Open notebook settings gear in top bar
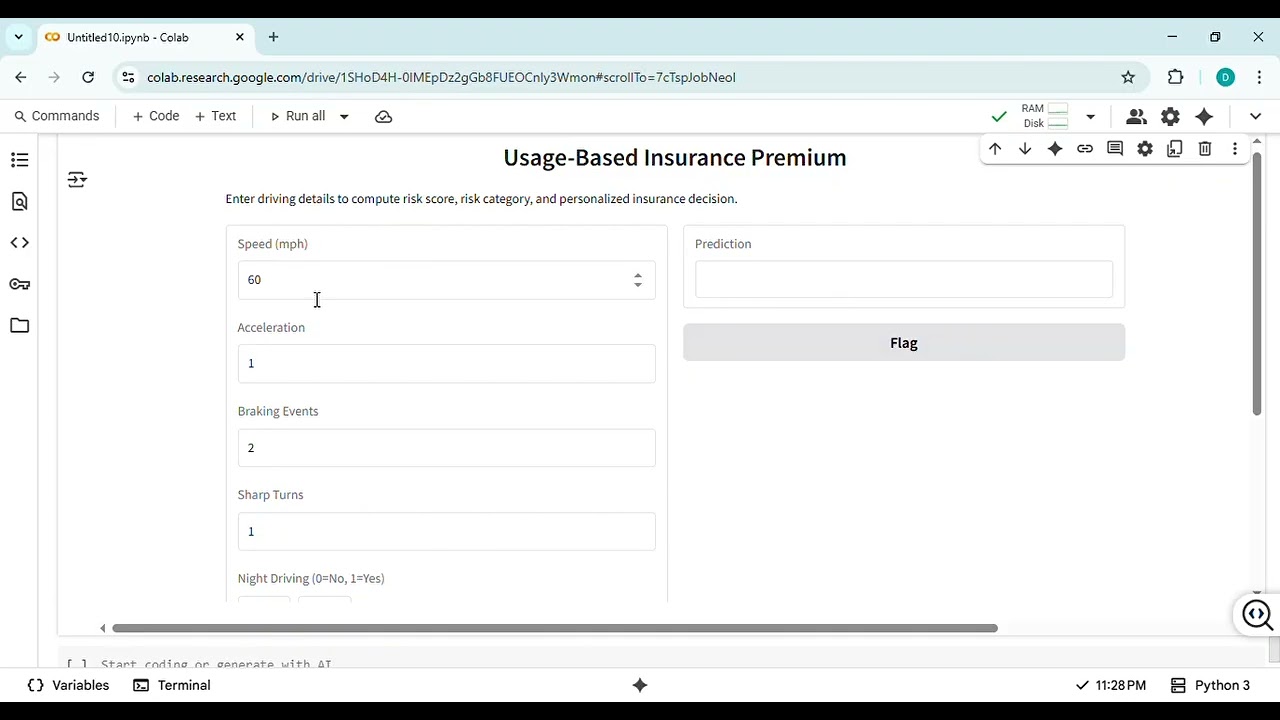The width and height of the screenshot is (1280, 720). pos(1170,117)
